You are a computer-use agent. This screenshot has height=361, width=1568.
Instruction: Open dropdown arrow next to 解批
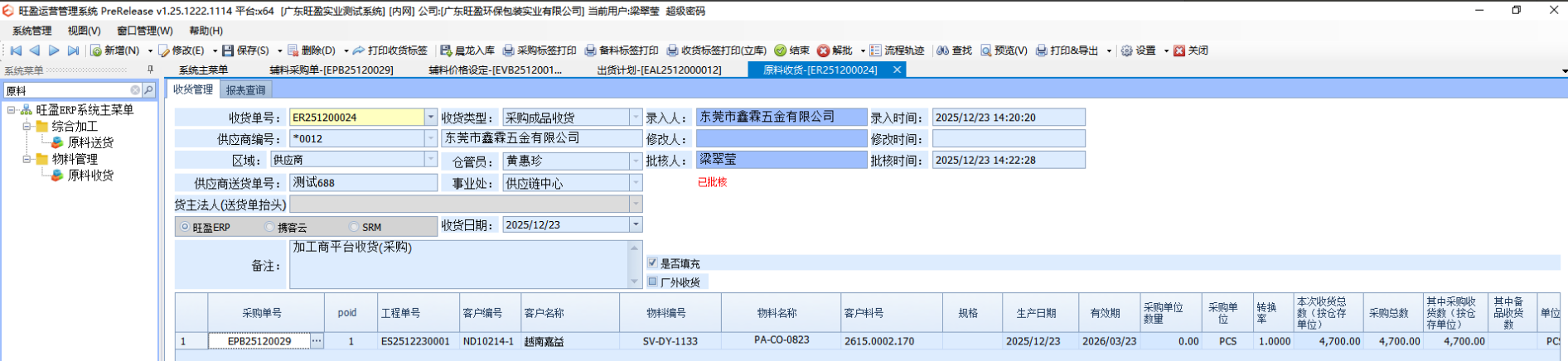(x=863, y=51)
